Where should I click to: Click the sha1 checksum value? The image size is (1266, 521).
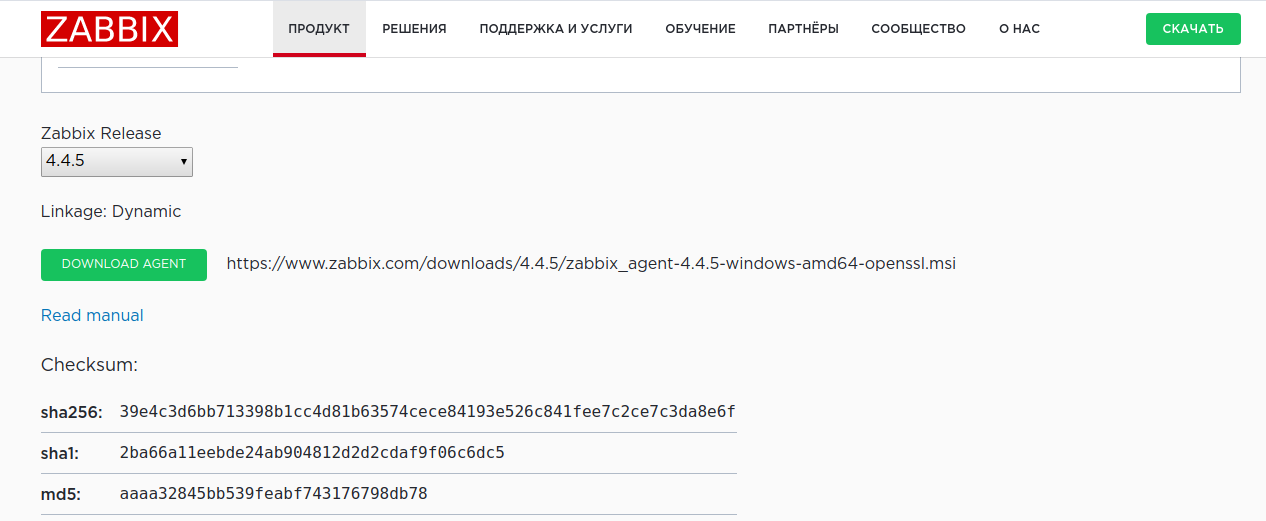tap(312, 453)
